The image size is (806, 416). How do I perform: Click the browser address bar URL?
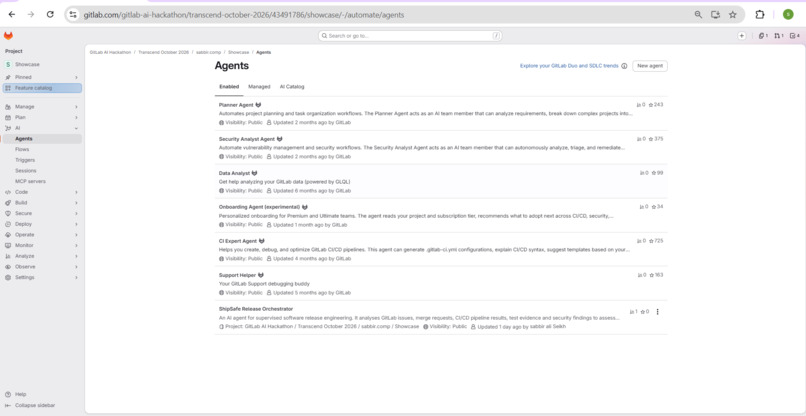[x=244, y=15]
